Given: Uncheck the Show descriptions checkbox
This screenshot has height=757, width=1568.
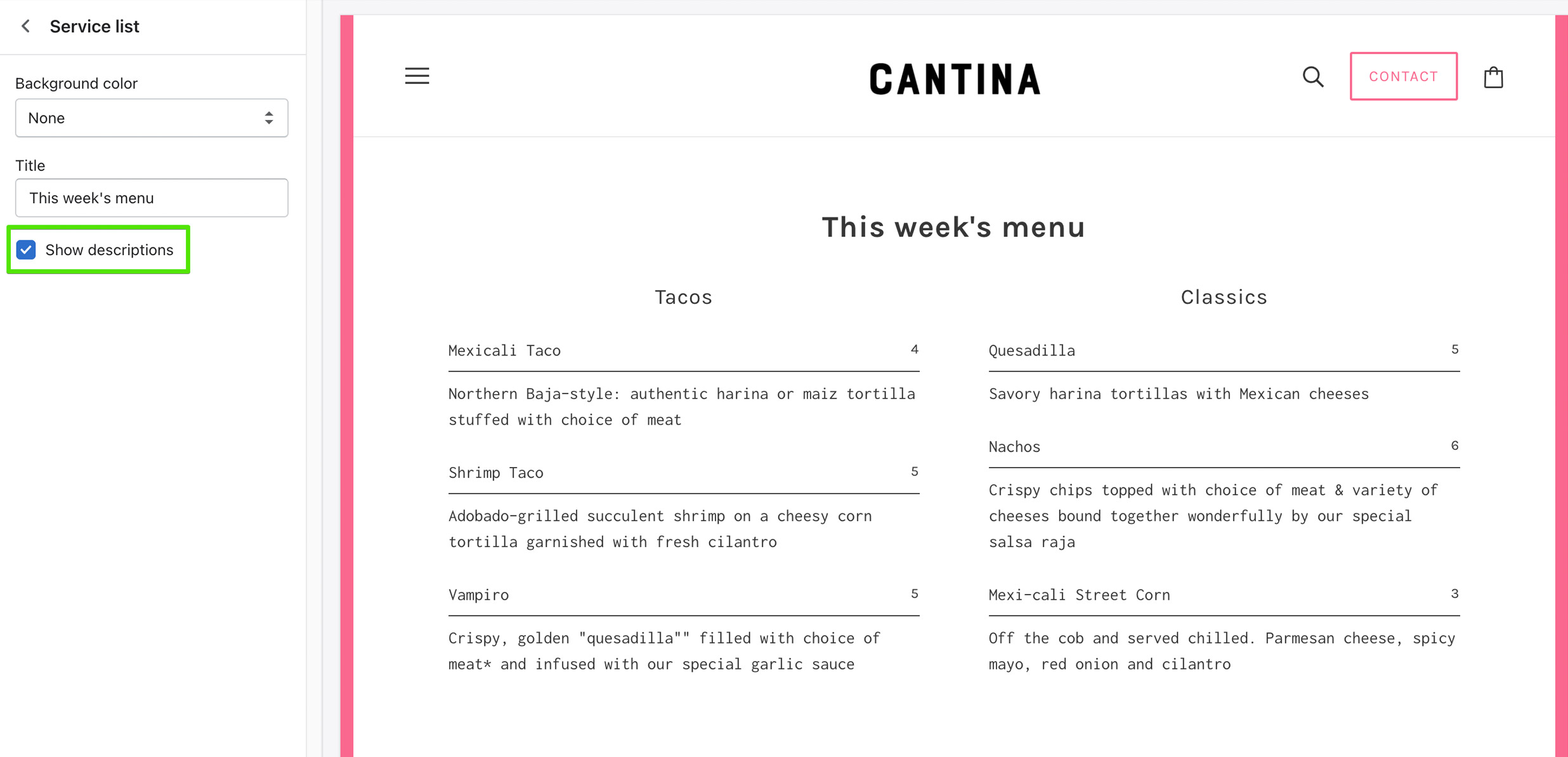Looking at the screenshot, I should [25, 249].
